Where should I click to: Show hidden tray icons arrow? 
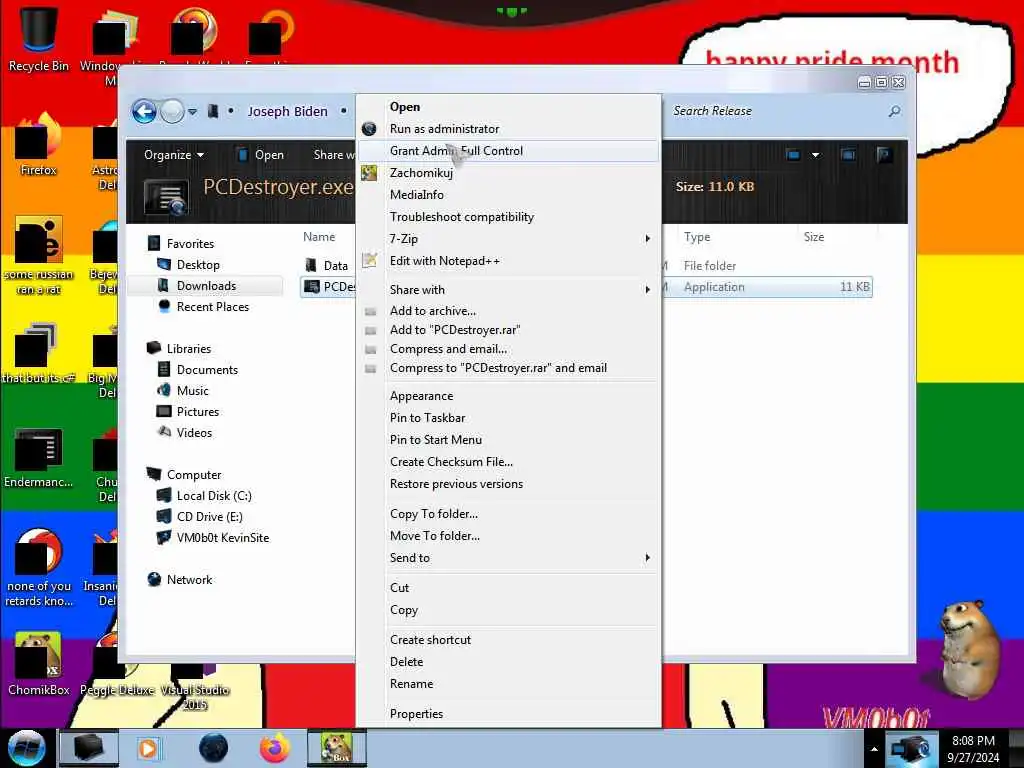click(x=874, y=748)
